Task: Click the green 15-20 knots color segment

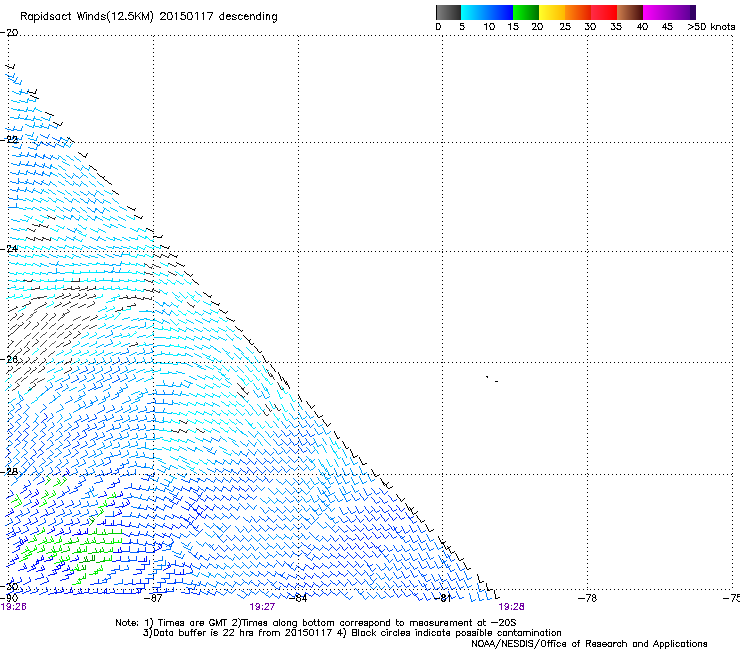Action: (x=526, y=12)
